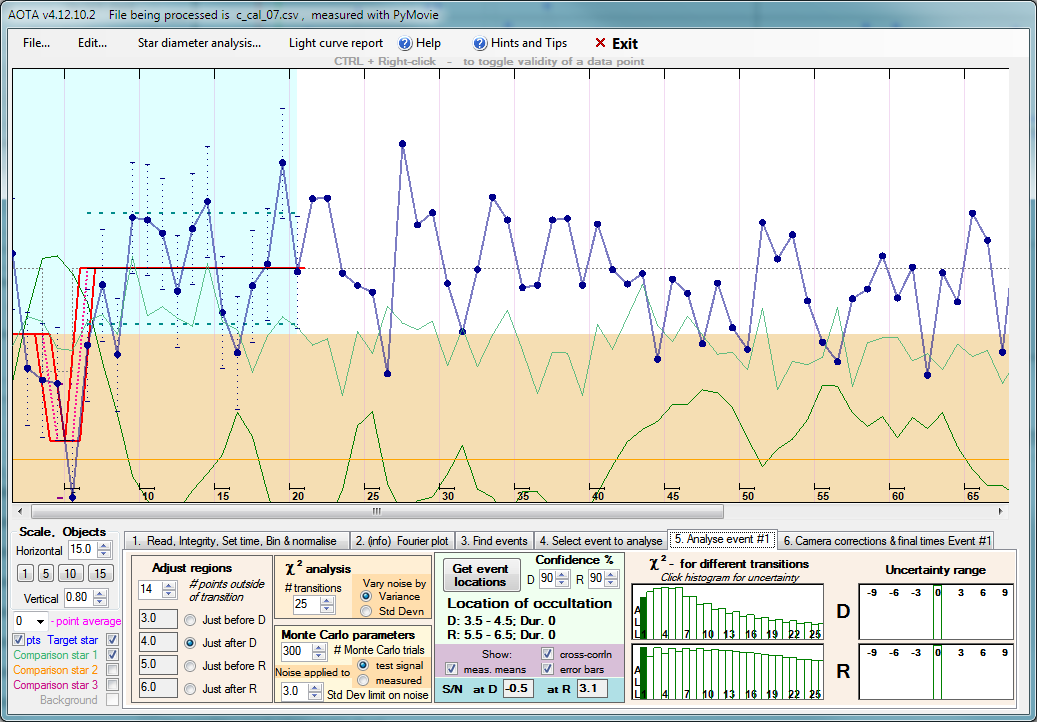Toggle the error bars checkbox
Screen dimensions: 1037x722
548,669
